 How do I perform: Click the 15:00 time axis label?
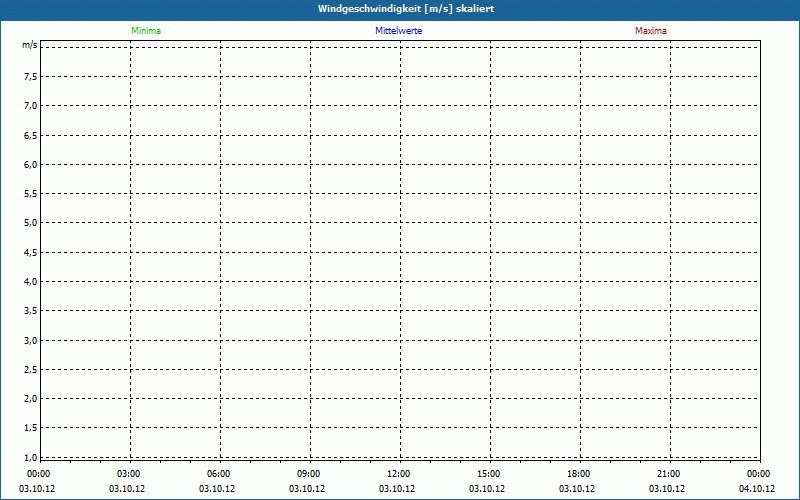488,474
